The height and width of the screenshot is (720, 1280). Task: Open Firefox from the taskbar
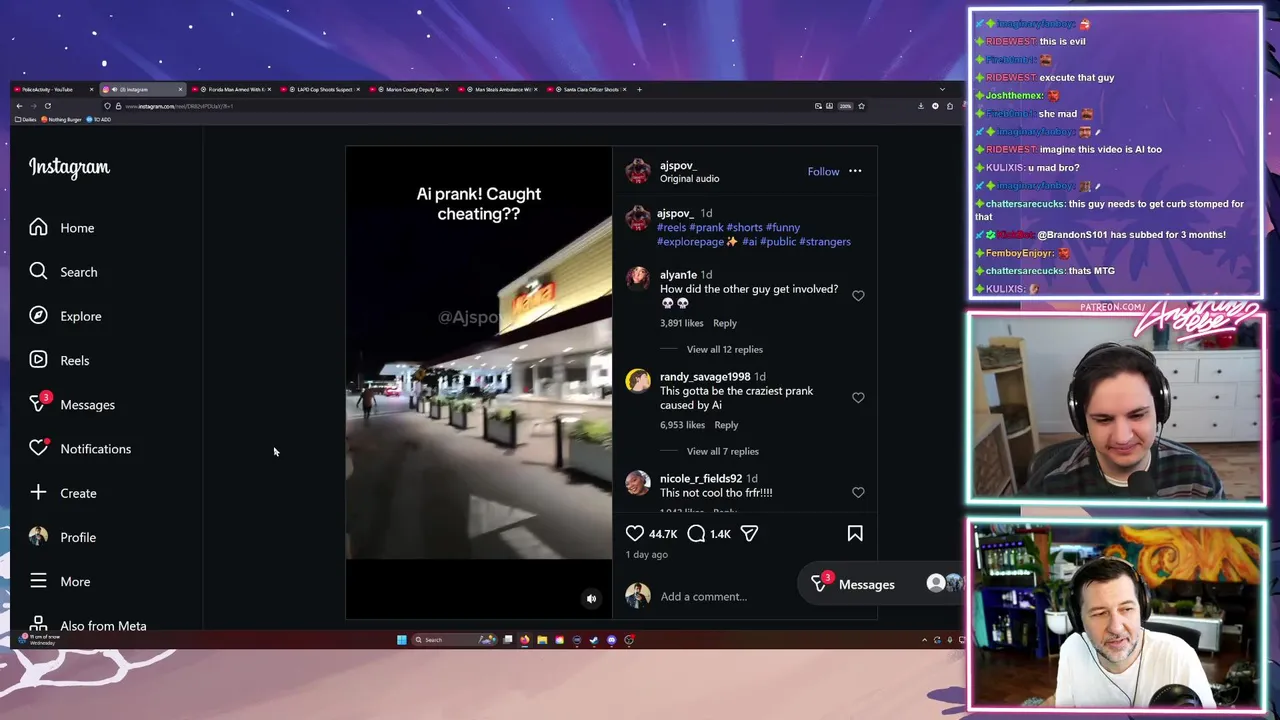tap(524, 640)
